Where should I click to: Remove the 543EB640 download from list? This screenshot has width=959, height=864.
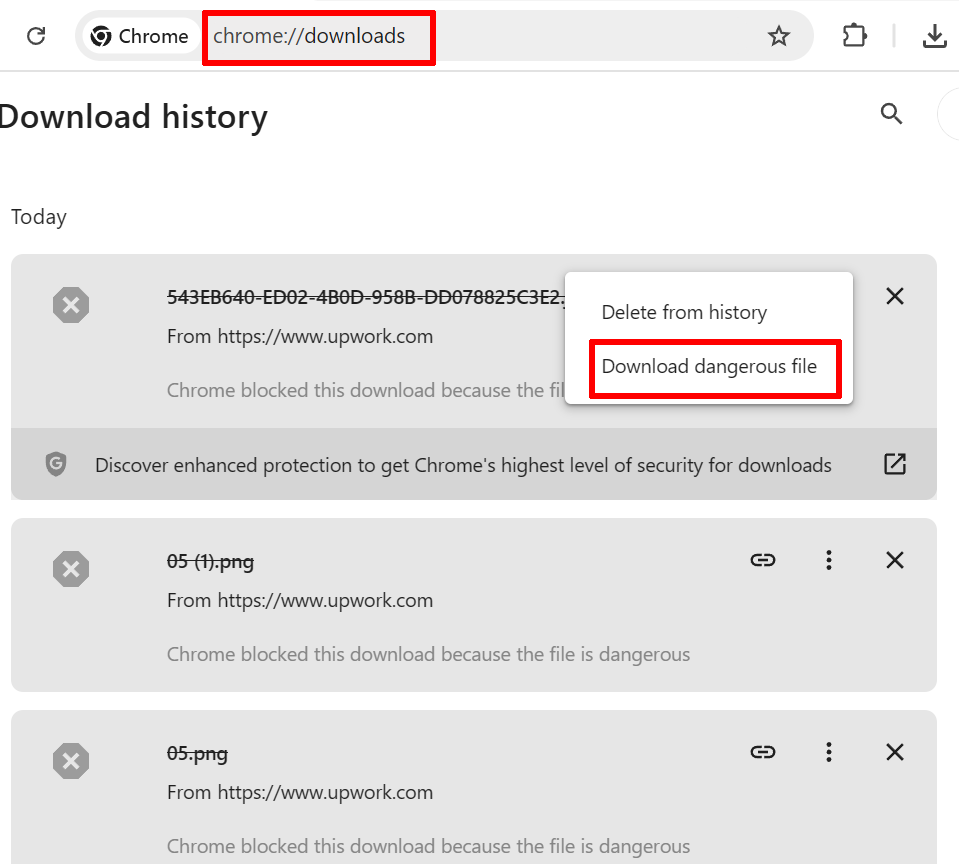coord(895,296)
